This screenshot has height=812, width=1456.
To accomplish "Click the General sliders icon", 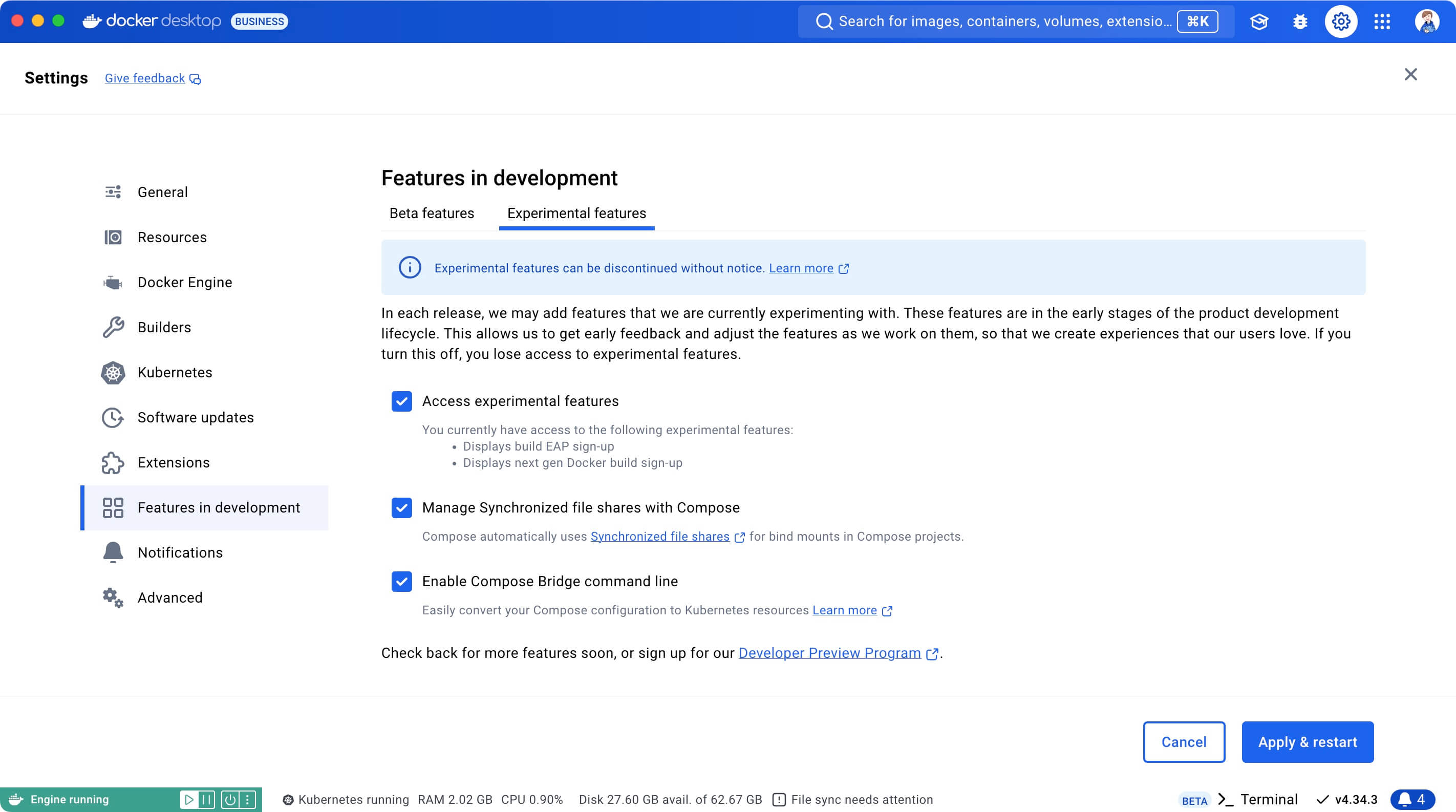I will coord(113,192).
